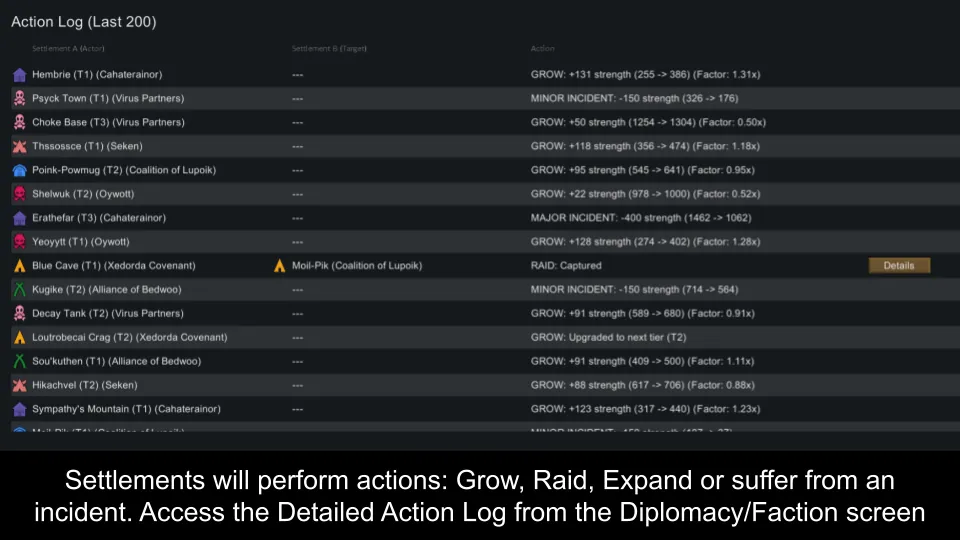
Task: Click the blue dome icon beside Poink-Powmug
Action: 19,171
